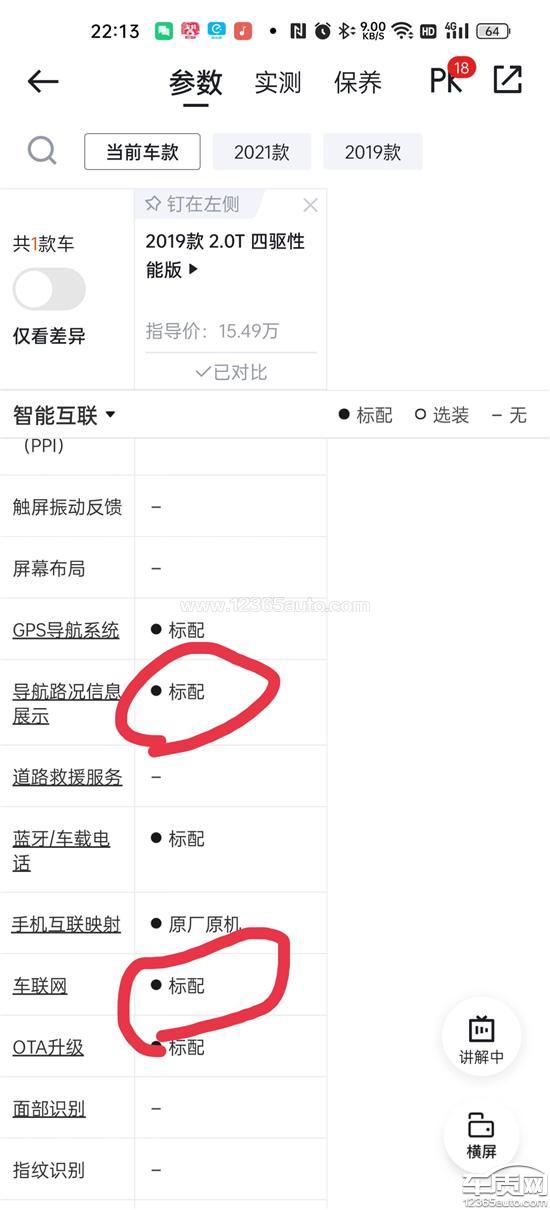Open the GPS导航系统 explanation link
Viewport: 550px width, 1210px height.
click(x=66, y=630)
